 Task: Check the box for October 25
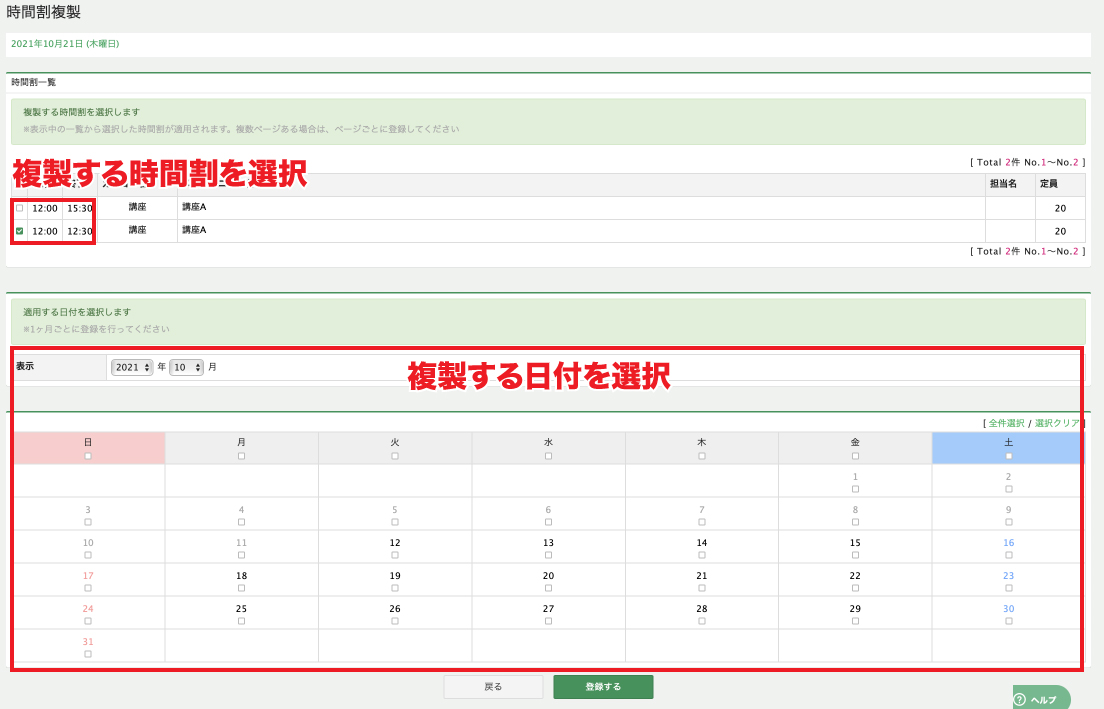click(241, 621)
